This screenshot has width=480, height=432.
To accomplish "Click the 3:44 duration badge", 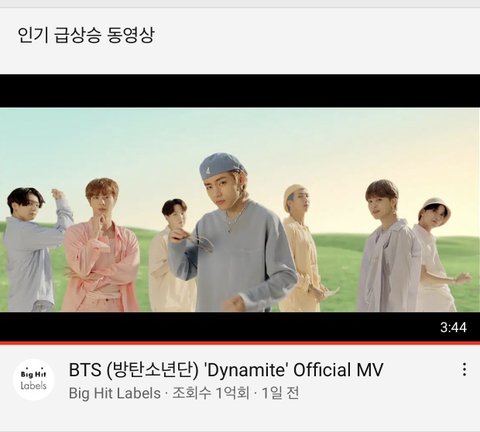I will pos(453,327).
